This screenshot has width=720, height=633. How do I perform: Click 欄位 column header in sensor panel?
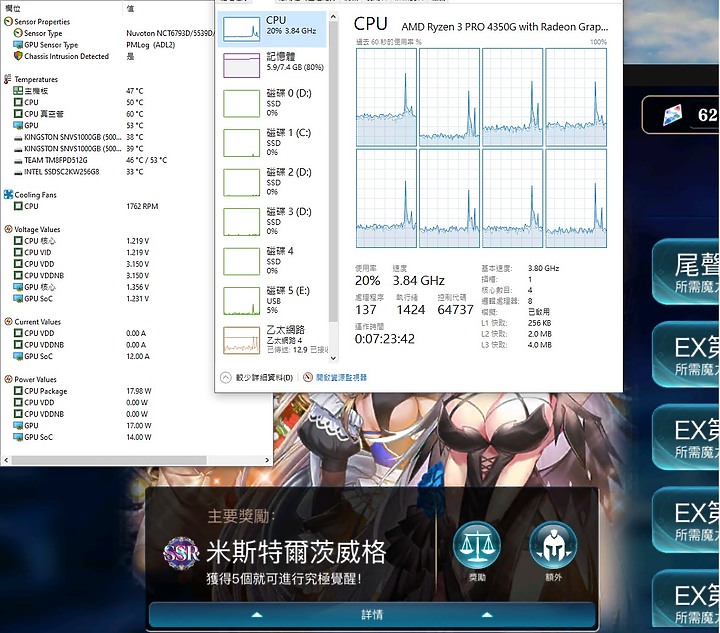[12, 8]
